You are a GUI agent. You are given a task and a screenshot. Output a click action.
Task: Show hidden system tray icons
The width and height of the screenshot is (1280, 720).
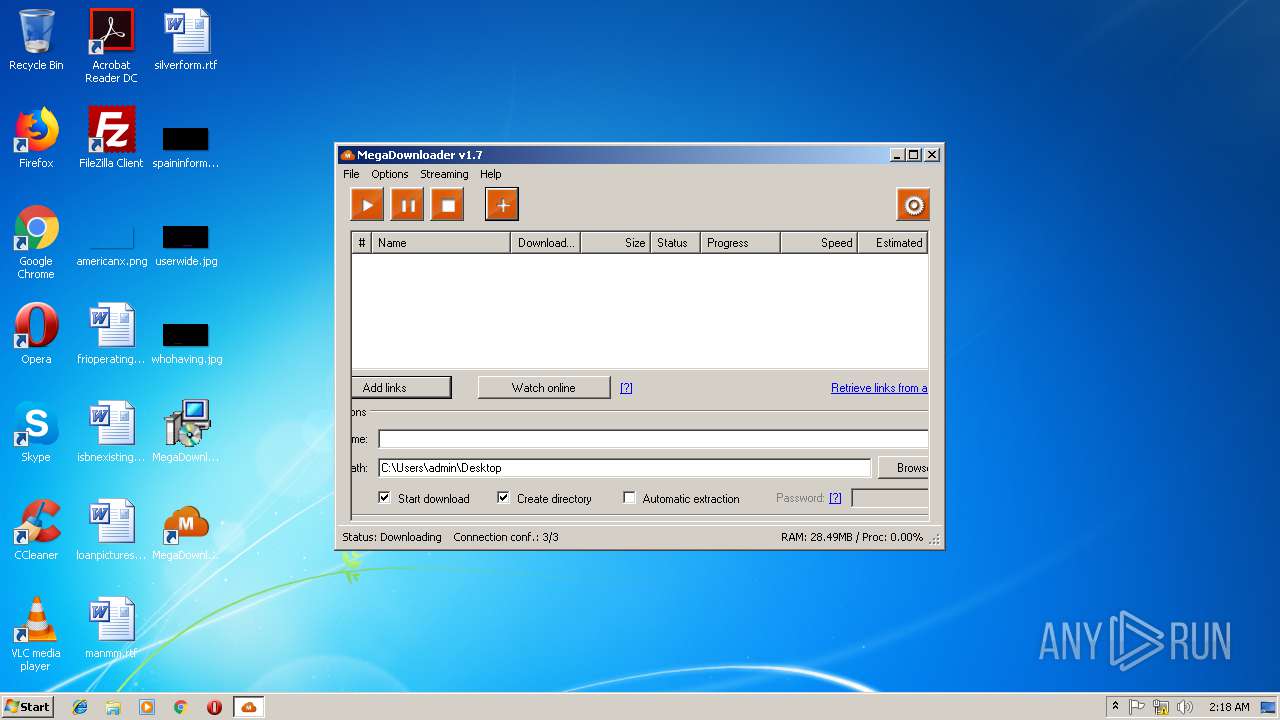tap(1115, 707)
